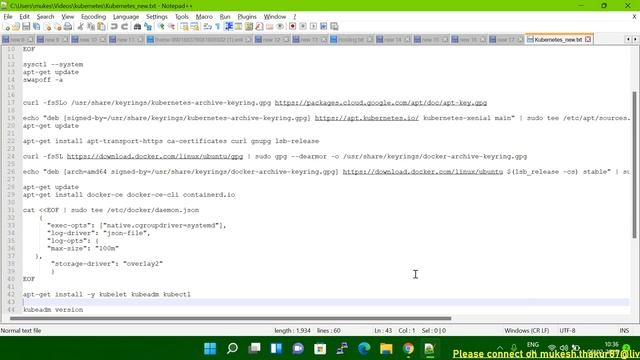Follow the packages.cloud.google.com apt-key.gpg link
The width and height of the screenshot is (640, 360).
click(380, 103)
